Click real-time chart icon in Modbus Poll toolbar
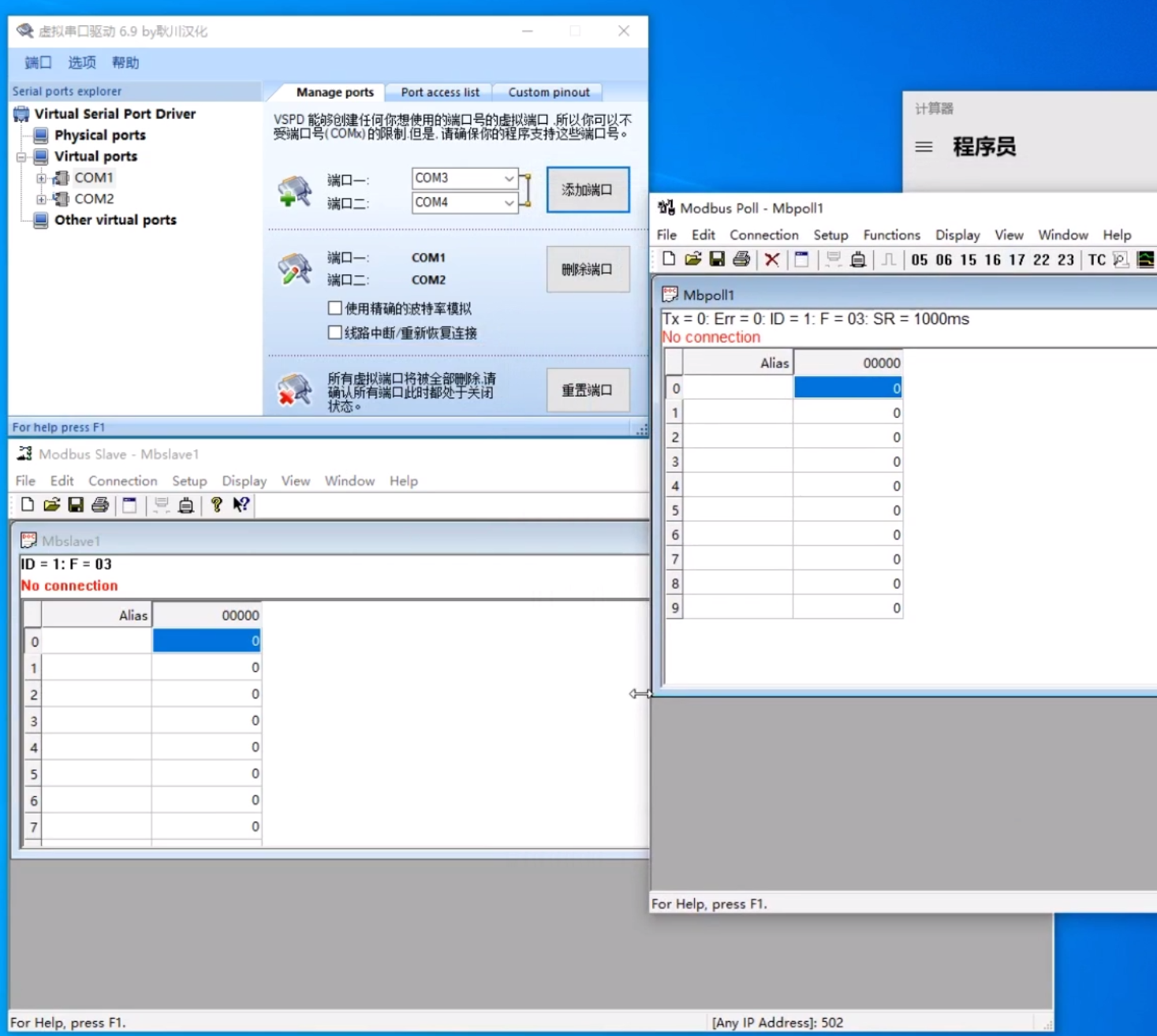The image size is (1157, 1036). click(1146, 259)
